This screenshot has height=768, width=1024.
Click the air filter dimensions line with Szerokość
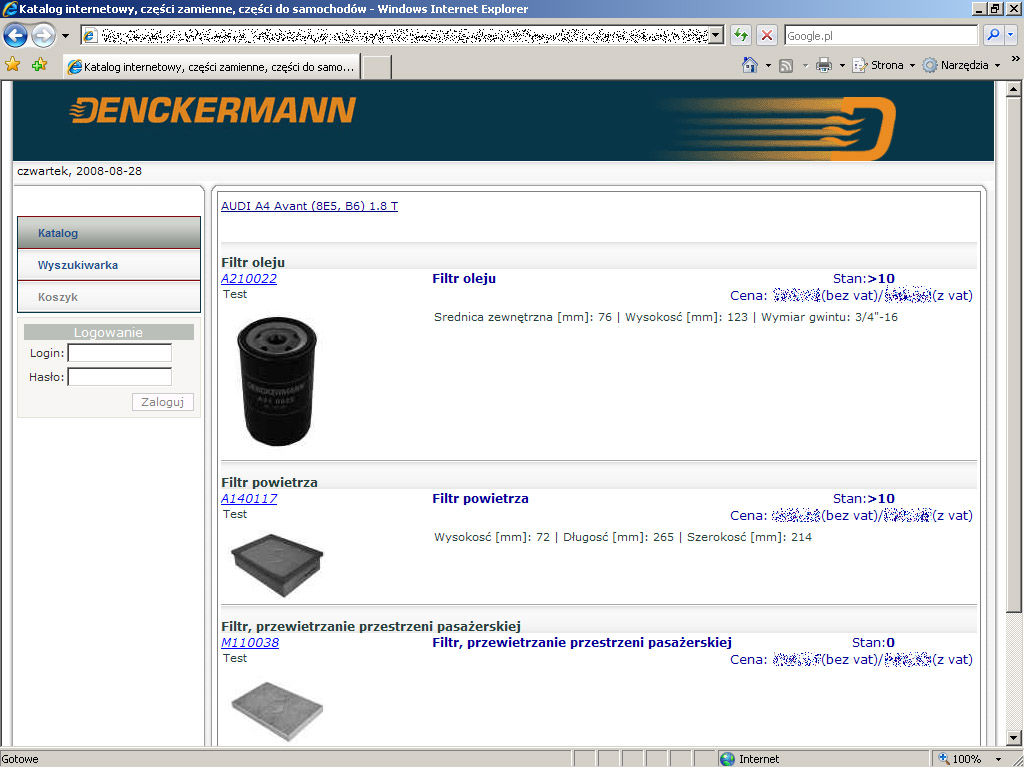[x=623, y=537]
